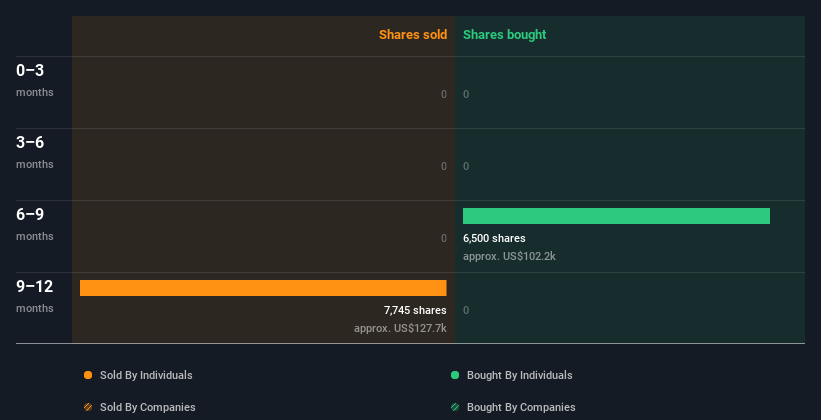
Task: Click the Shares sold column header
Action: pos(413,35)
